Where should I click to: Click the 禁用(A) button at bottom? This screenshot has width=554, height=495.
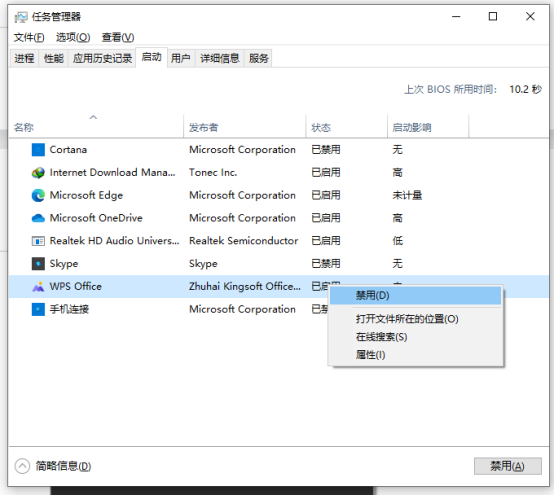507,466
